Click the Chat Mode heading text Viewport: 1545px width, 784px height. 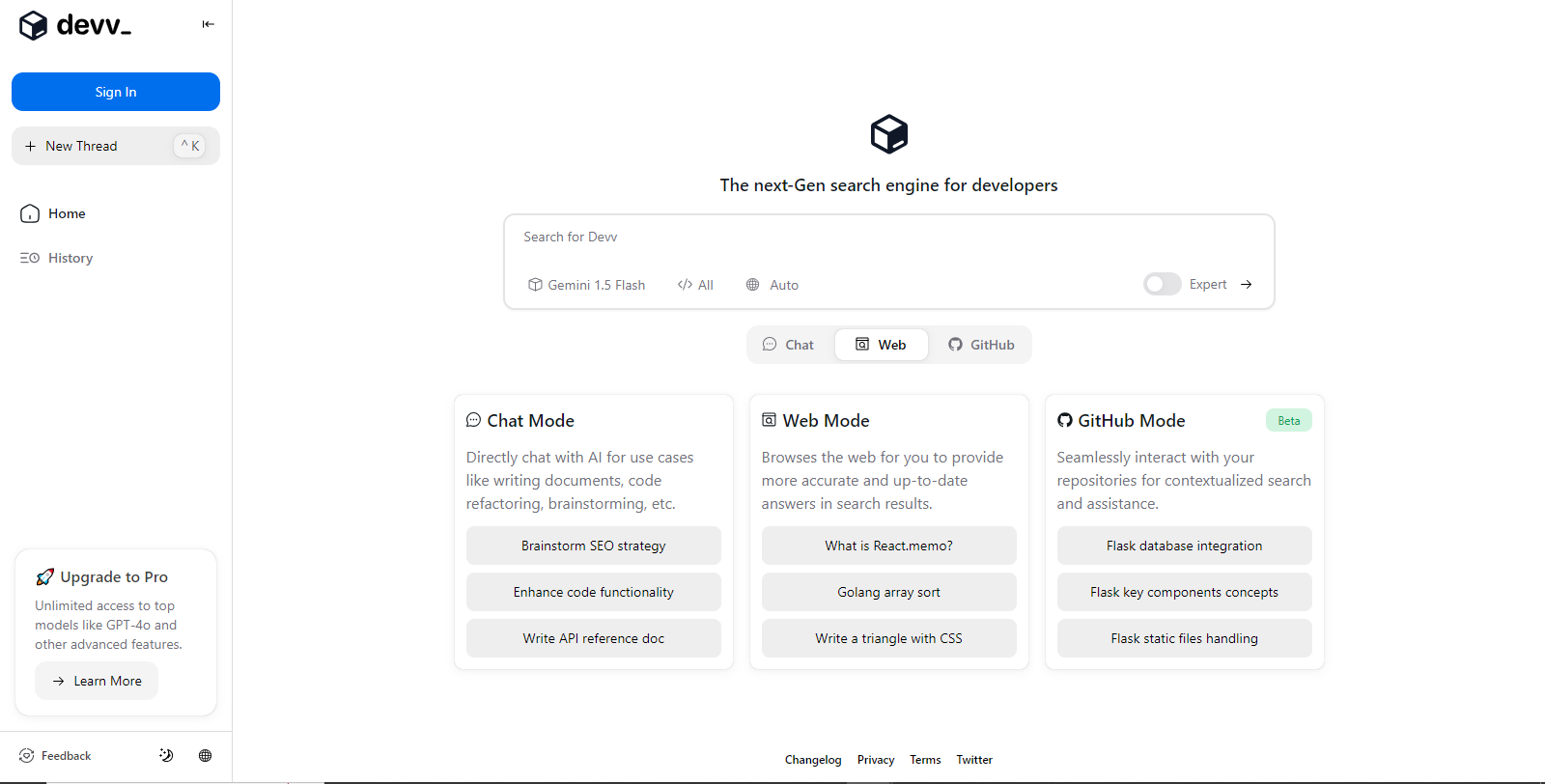pos(531,421)
